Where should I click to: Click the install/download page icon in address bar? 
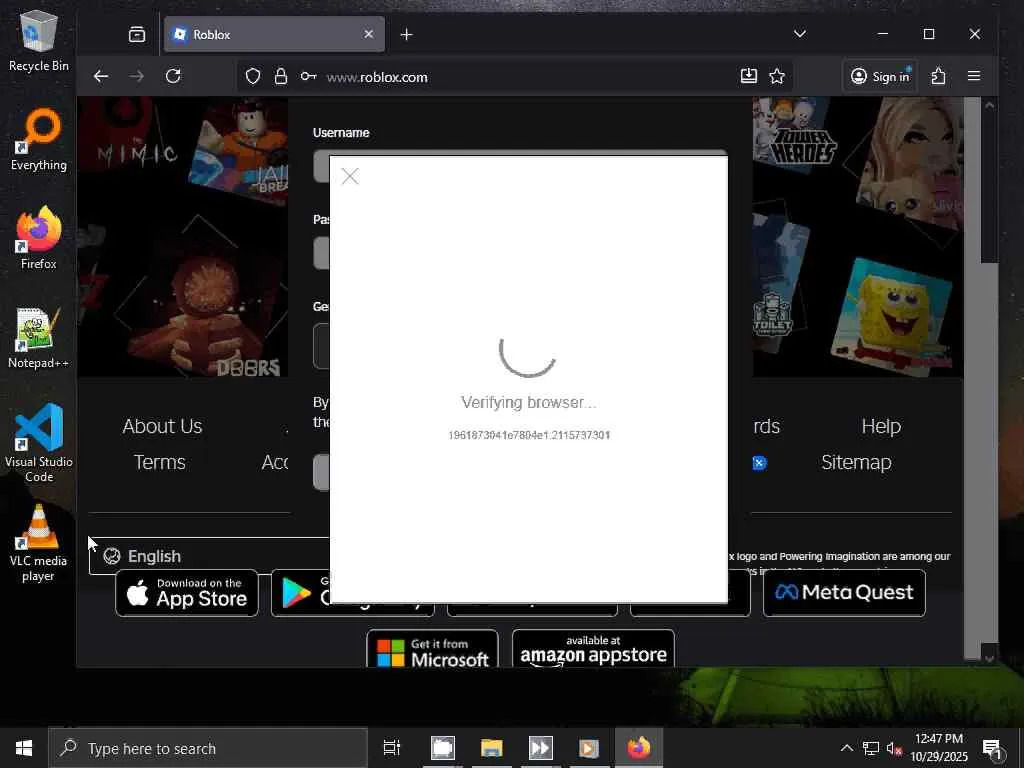pos(749,76)
